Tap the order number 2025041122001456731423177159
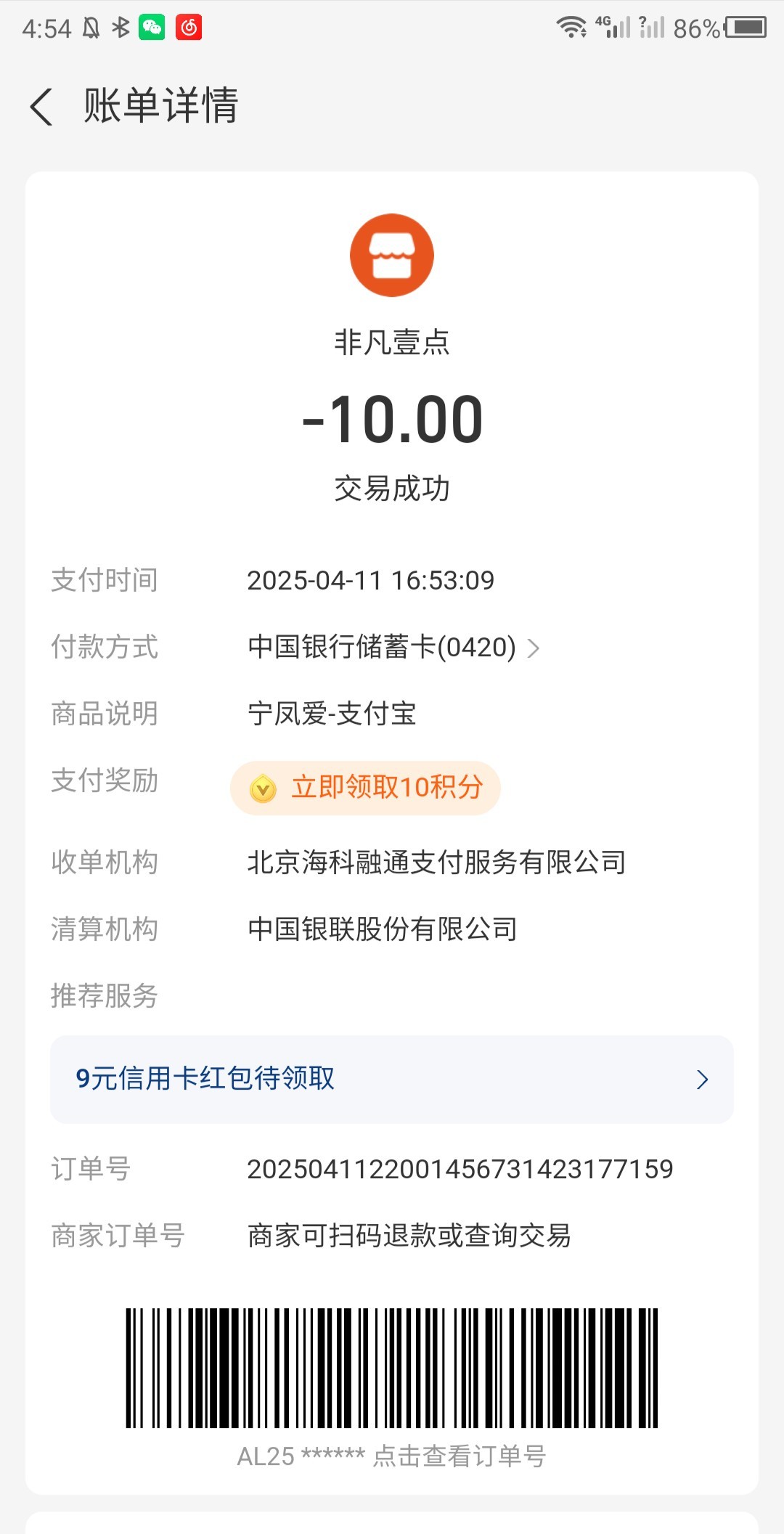 coord(460,1169)
